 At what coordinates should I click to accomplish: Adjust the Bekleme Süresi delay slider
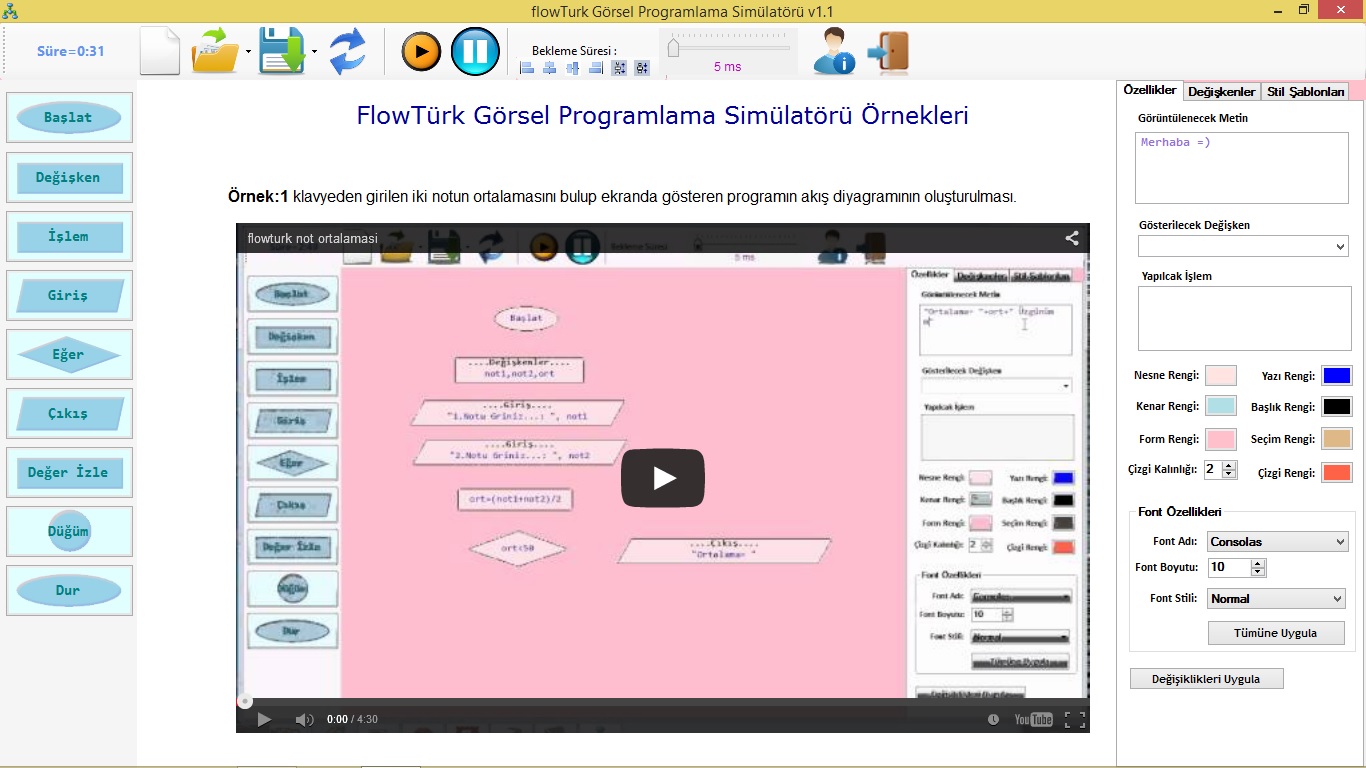pyautogui.click(x=728, y=47)
